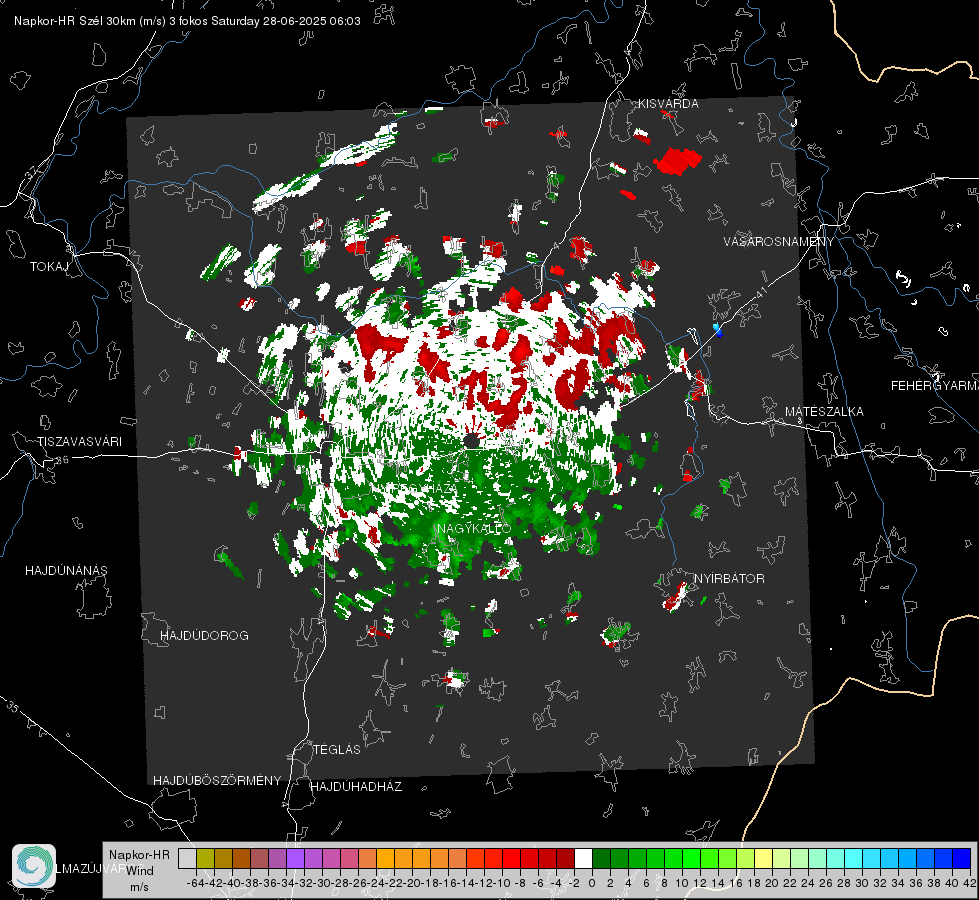Click the -10 value on the scale
Image resolution: width=979 pixels, height=900 pixels.
tap(503, 883)
